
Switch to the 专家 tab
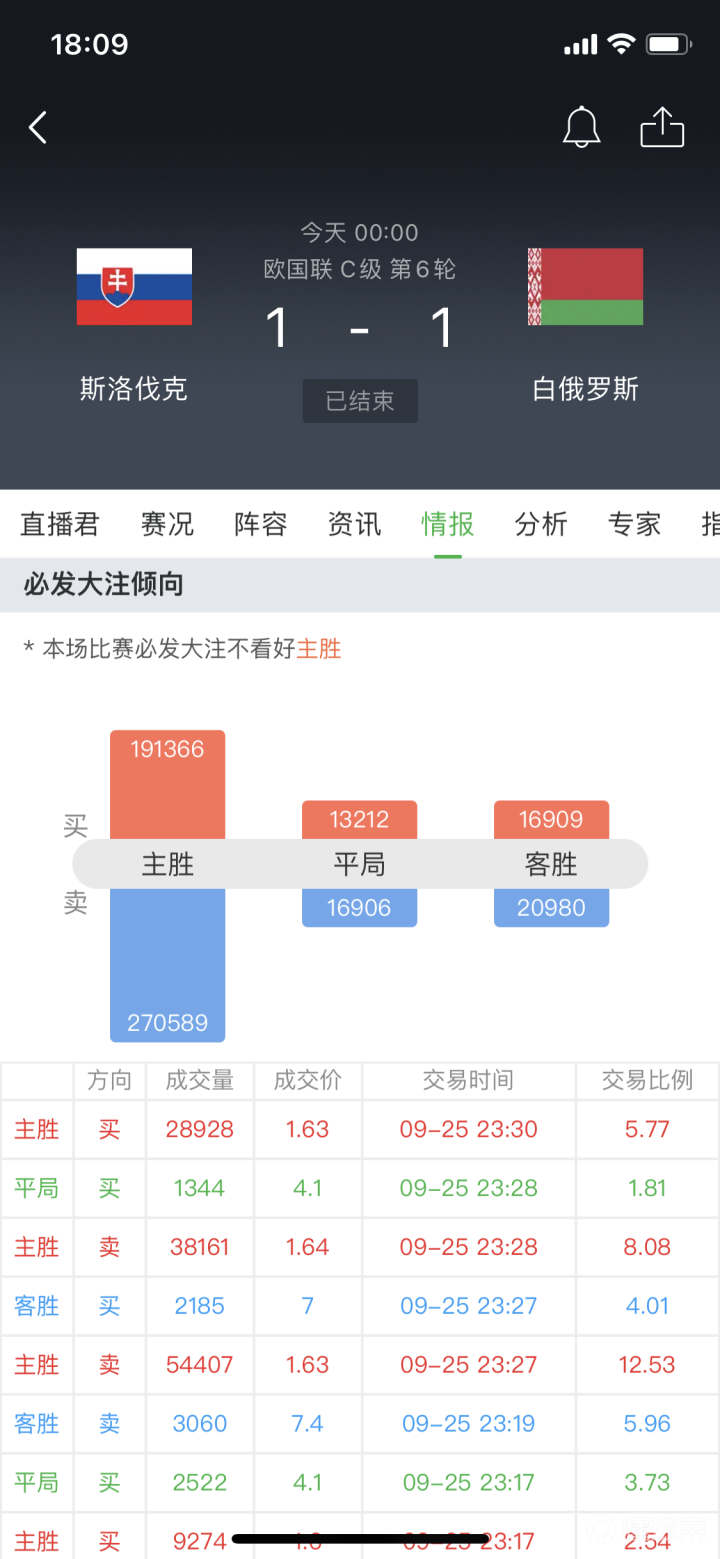pos(634,524)
